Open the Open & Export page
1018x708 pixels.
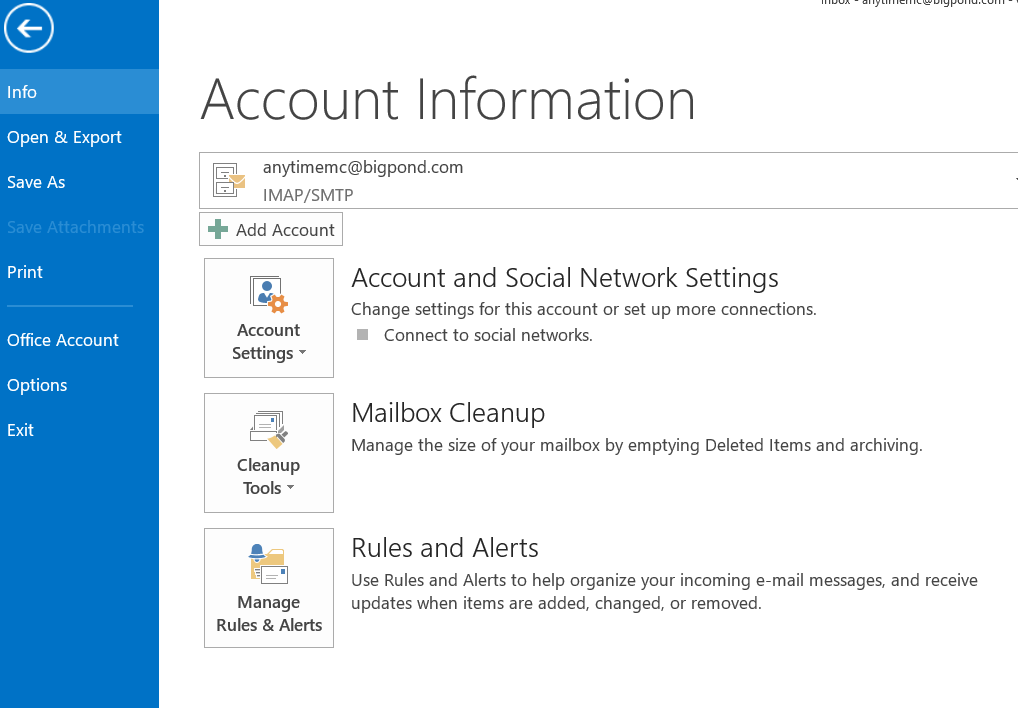pyautogui.click(x=79, y=137)
